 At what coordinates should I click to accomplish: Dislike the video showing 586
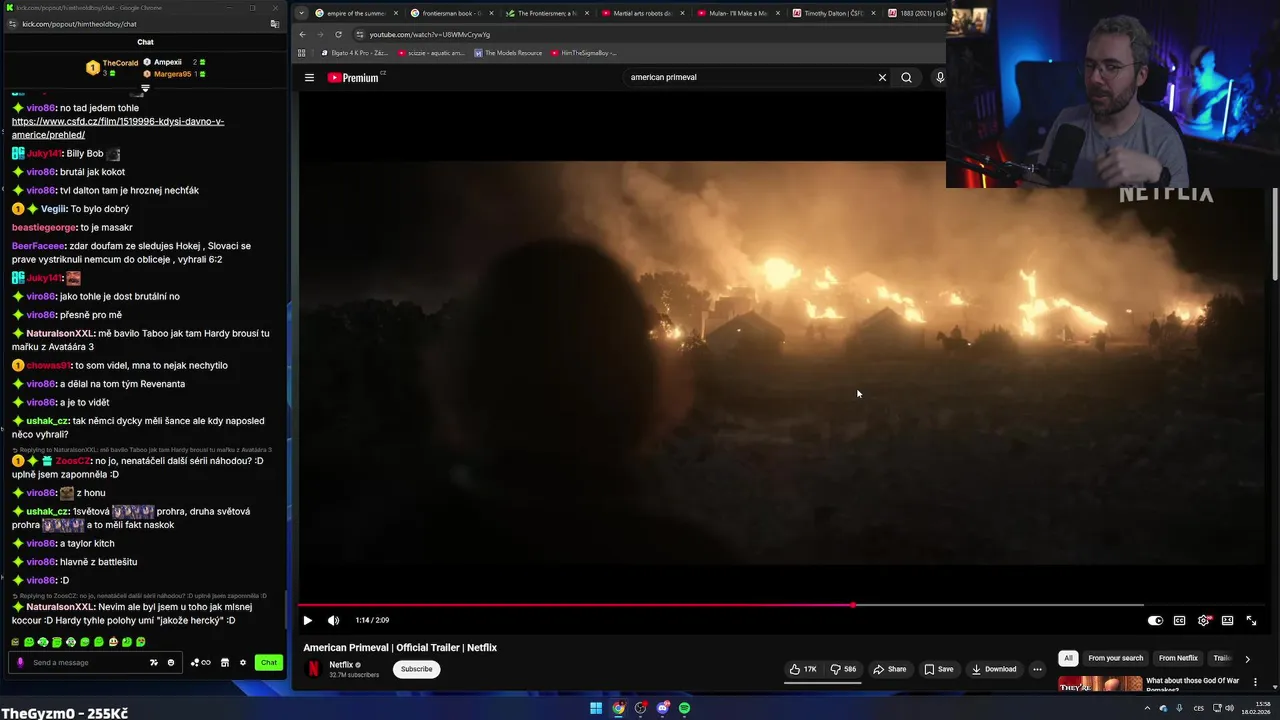843,669
